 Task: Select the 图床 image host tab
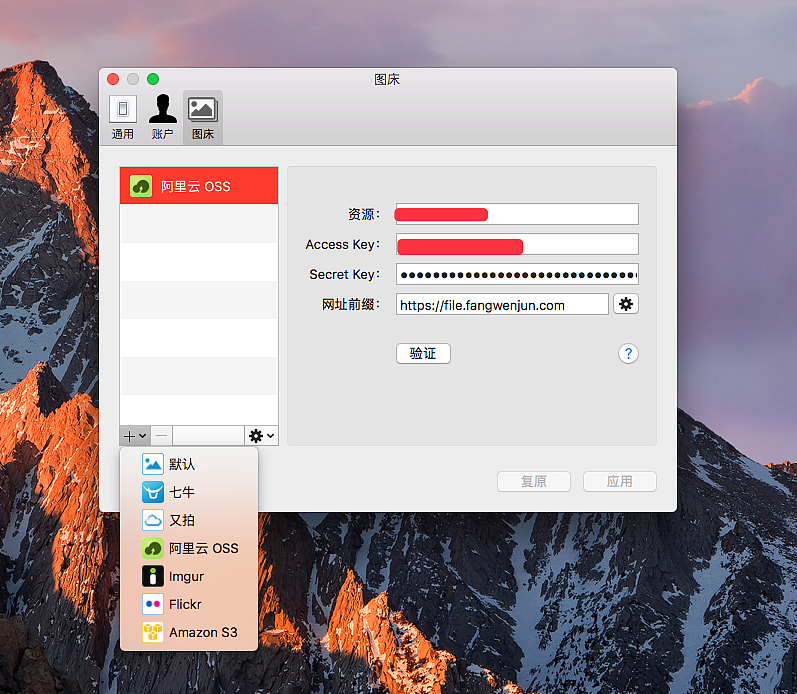(x=203, y=118)
